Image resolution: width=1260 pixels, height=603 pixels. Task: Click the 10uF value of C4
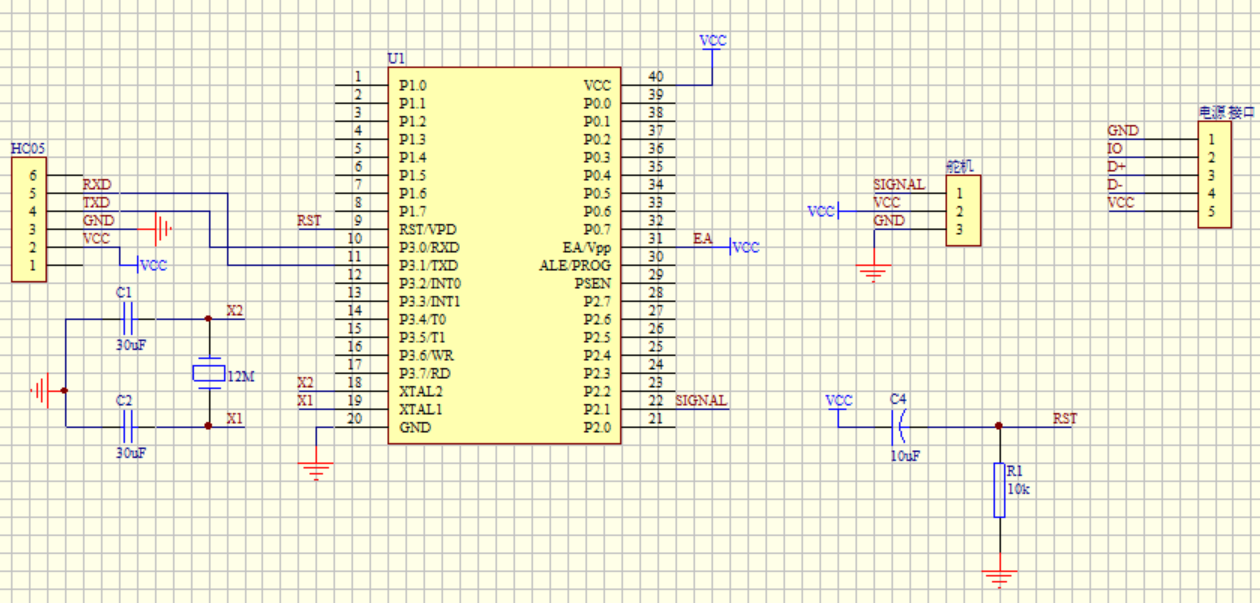click(905, 455)
